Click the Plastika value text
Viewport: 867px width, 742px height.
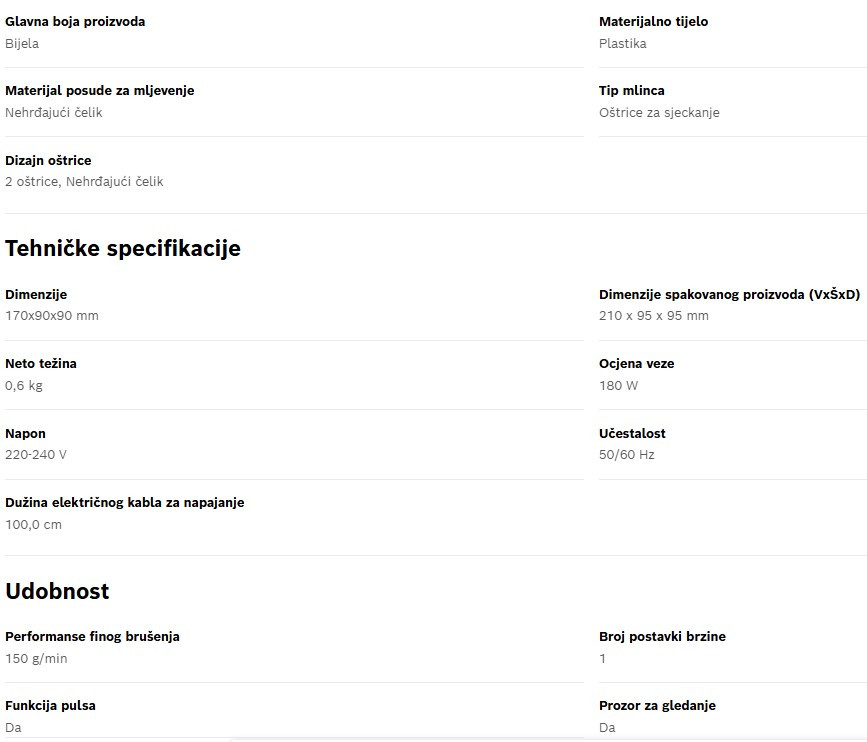pyautogui.click(x=623, y=44)
